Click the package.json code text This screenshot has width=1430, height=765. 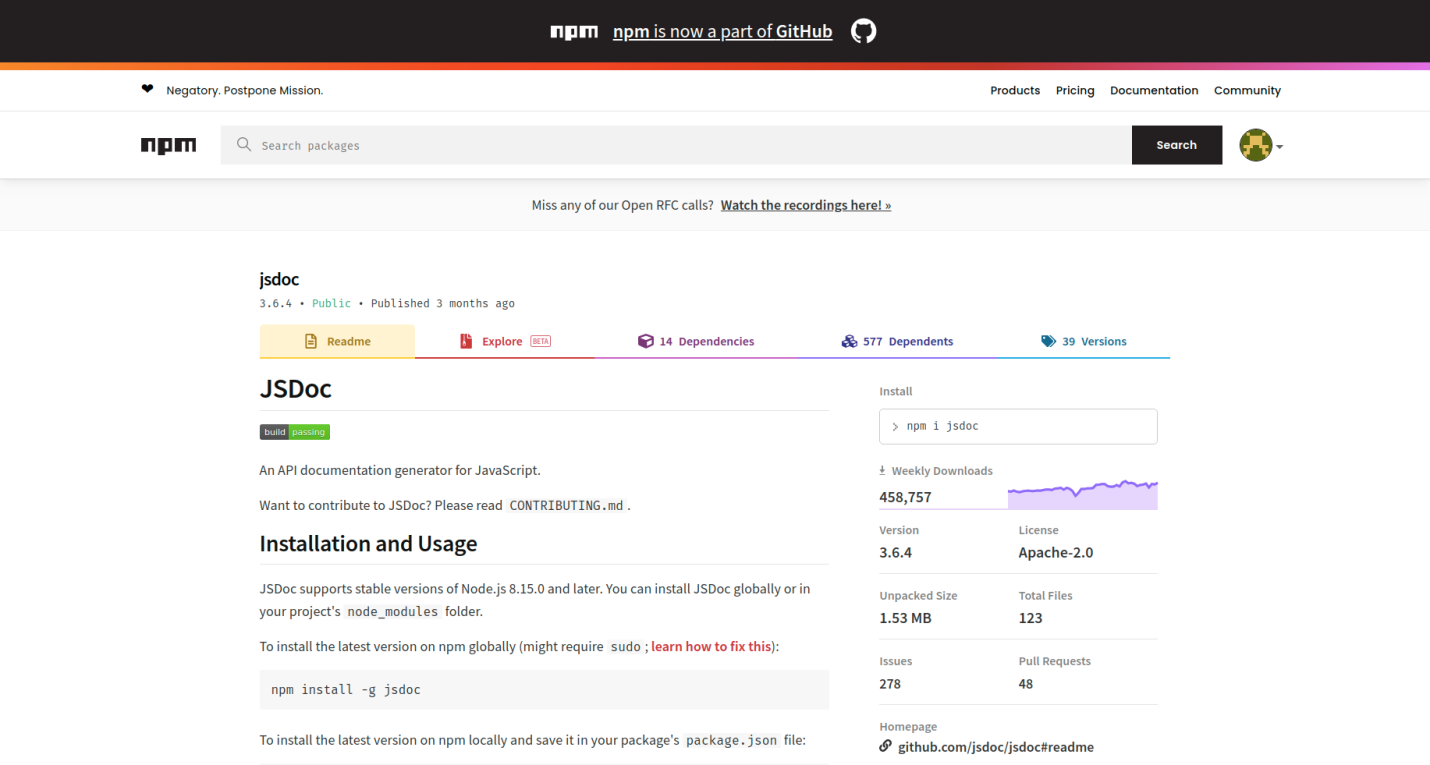[731, 740]
